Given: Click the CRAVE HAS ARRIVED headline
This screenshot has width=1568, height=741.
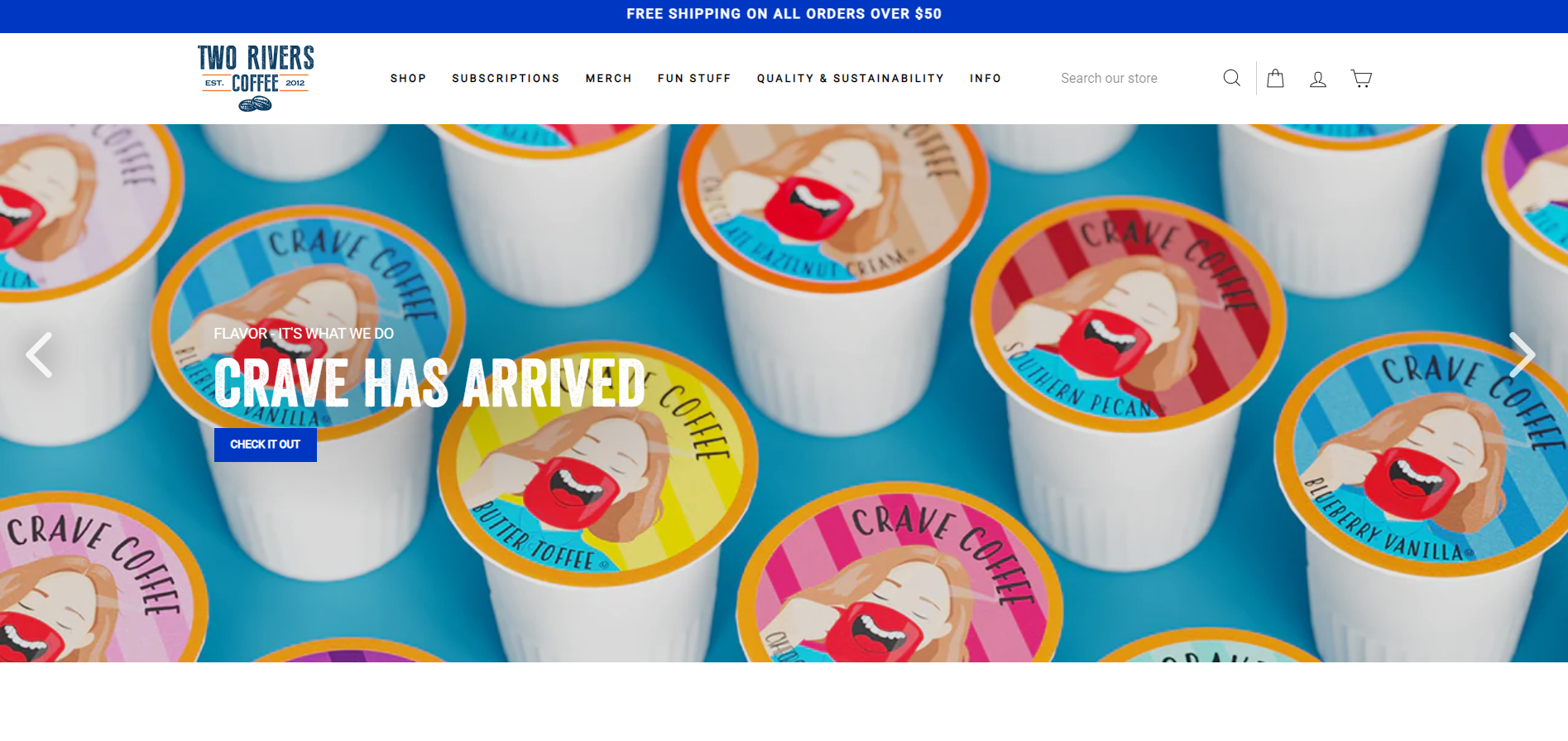Looking at the screenshot, I should pos(429,383).
